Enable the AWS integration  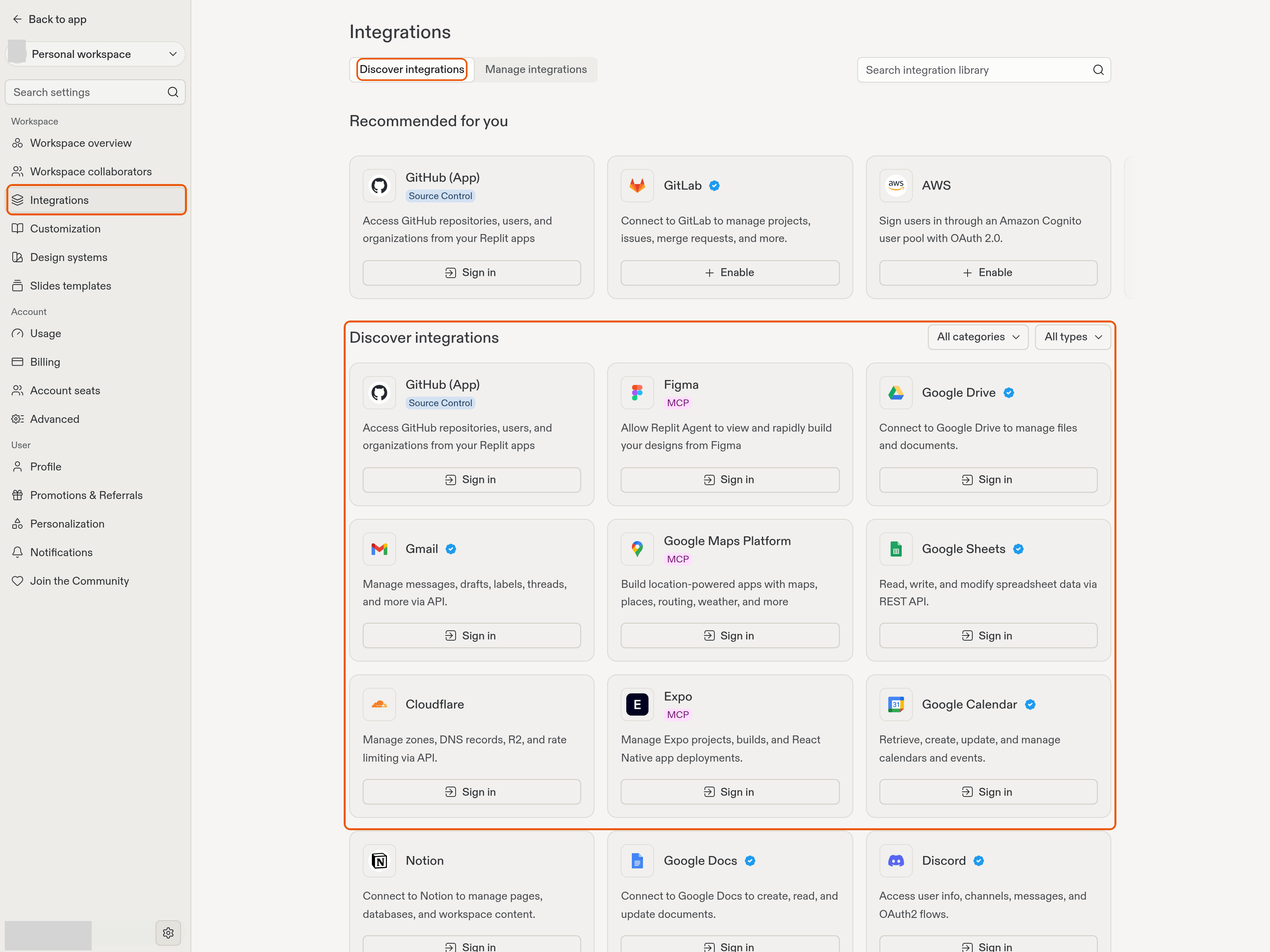click(988, 273)
